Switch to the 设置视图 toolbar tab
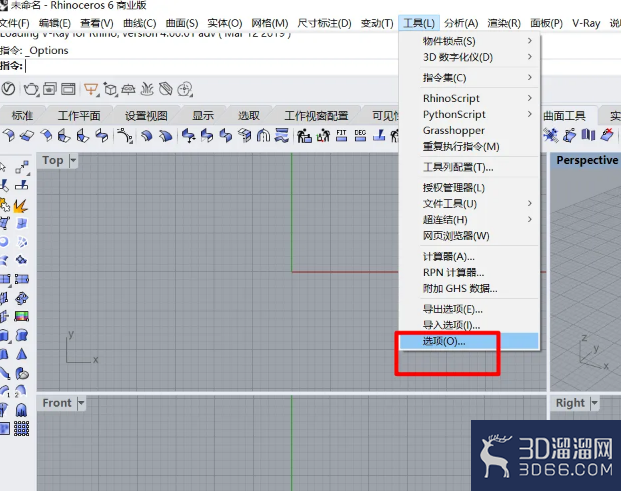Image resolution: width=621 pixels, height=491 pixels. [146, 116]
